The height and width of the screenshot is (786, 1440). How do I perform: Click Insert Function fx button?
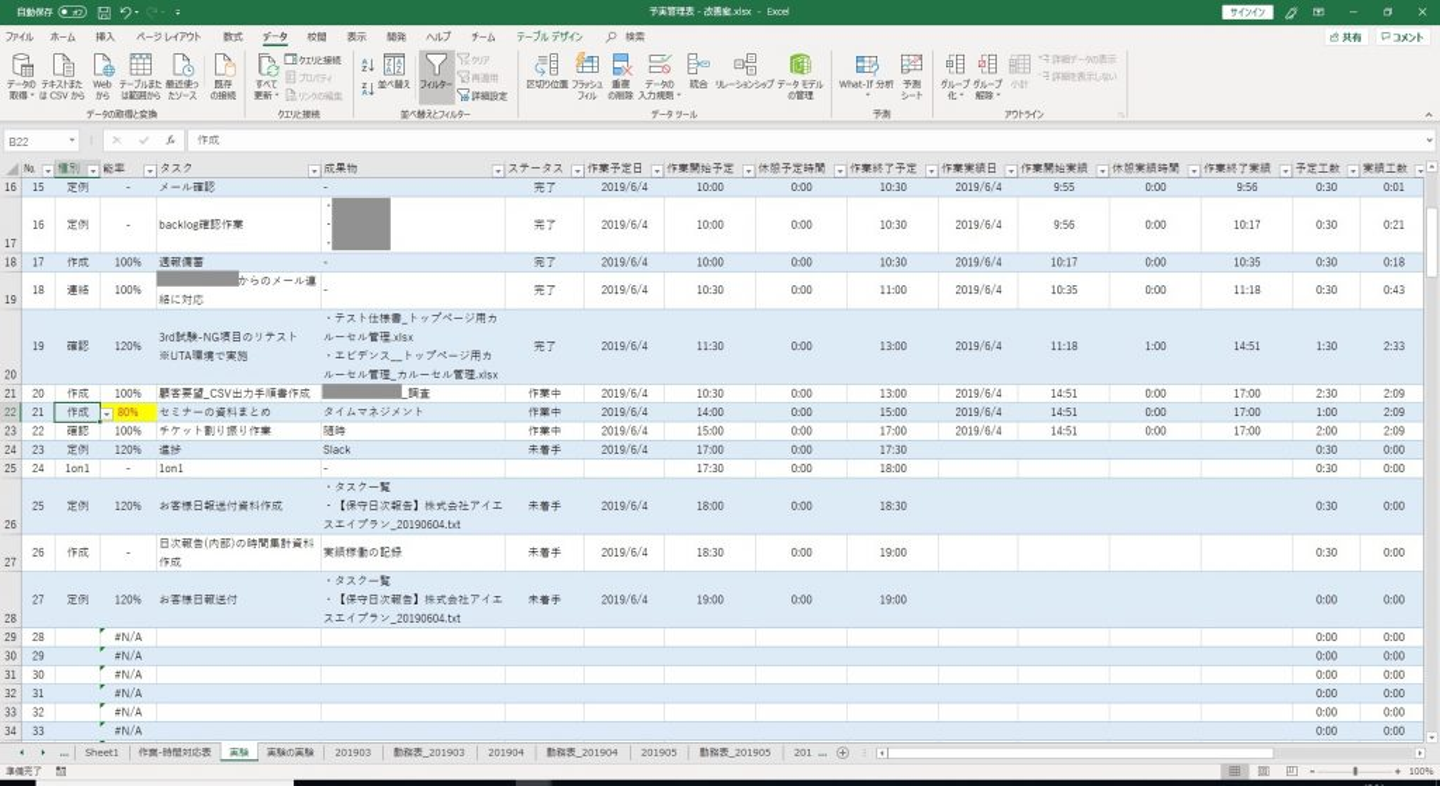pos(171,141)
